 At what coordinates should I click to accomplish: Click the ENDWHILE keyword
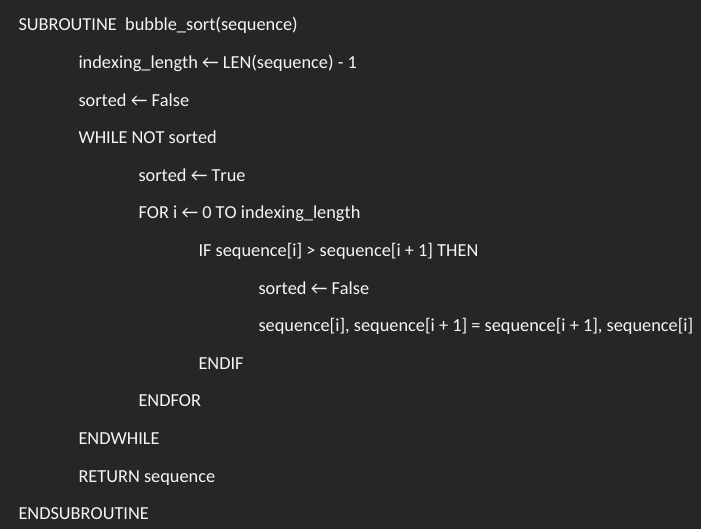118,438
